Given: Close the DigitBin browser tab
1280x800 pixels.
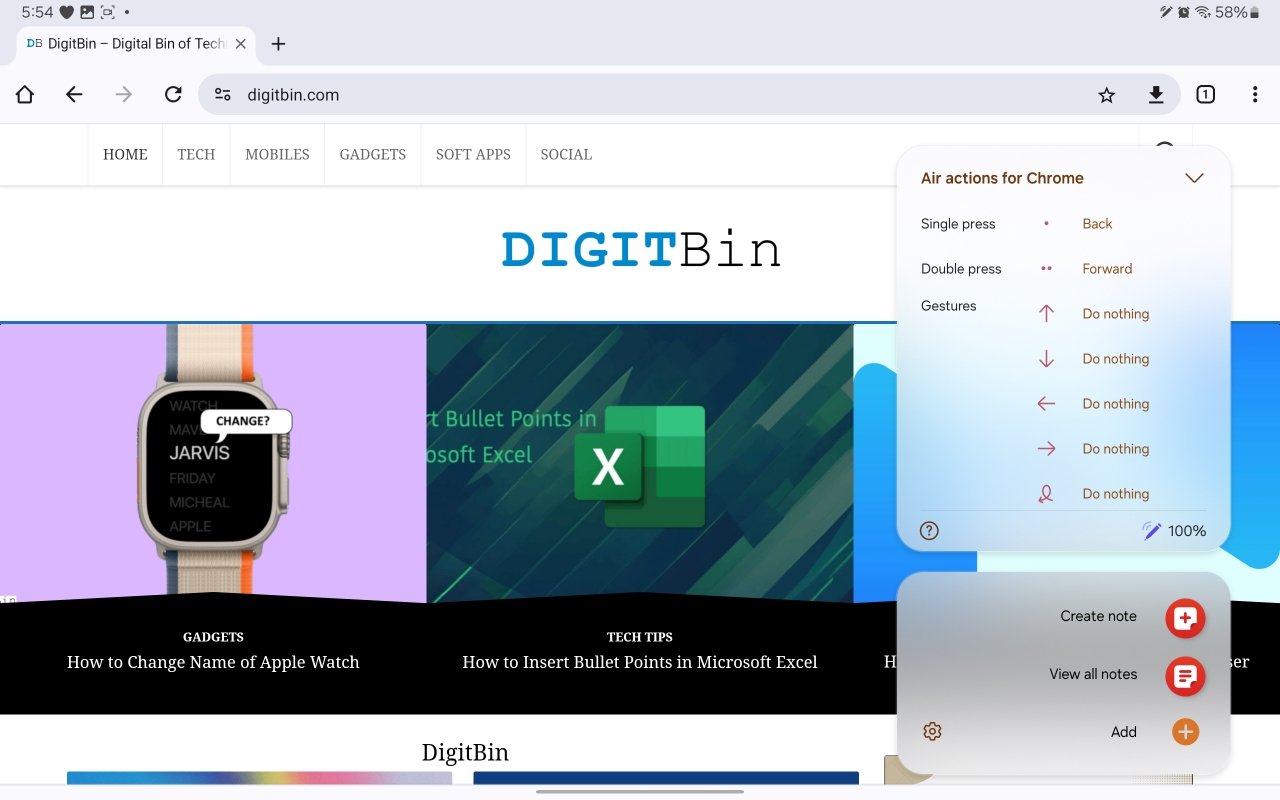Looking at the screenshot, I should point(240,44).
